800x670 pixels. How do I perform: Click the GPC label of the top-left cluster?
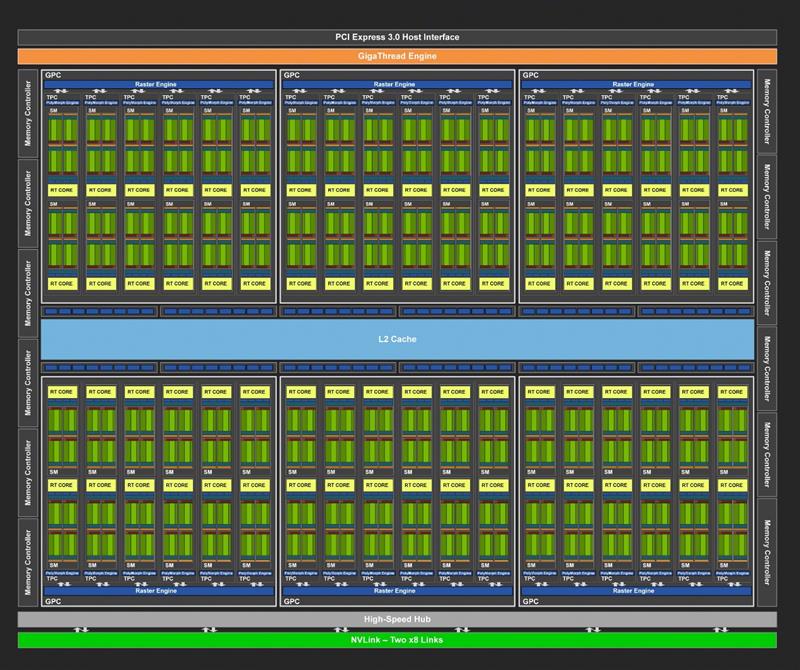pos(52,75)
